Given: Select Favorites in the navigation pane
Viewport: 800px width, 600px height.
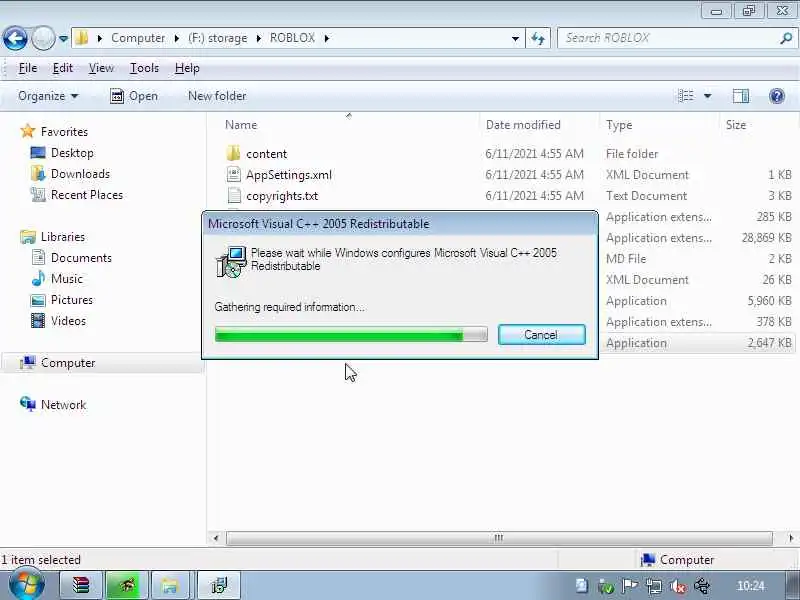Looking at the screenshot, I should (x=64, y=132).
